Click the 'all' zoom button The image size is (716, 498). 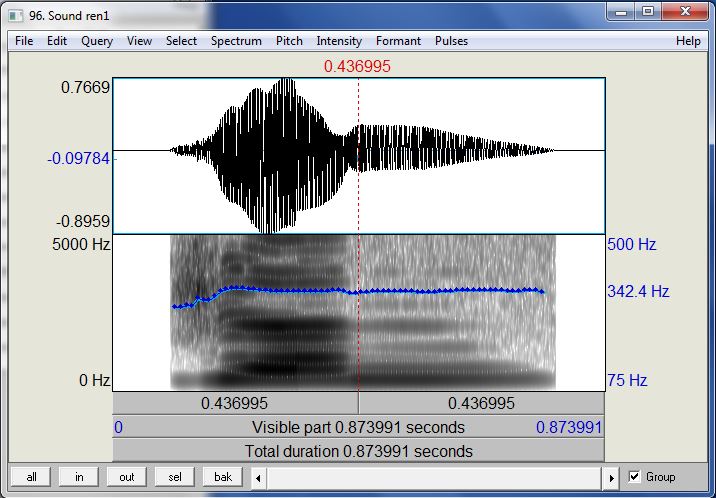tap(32, 477)
